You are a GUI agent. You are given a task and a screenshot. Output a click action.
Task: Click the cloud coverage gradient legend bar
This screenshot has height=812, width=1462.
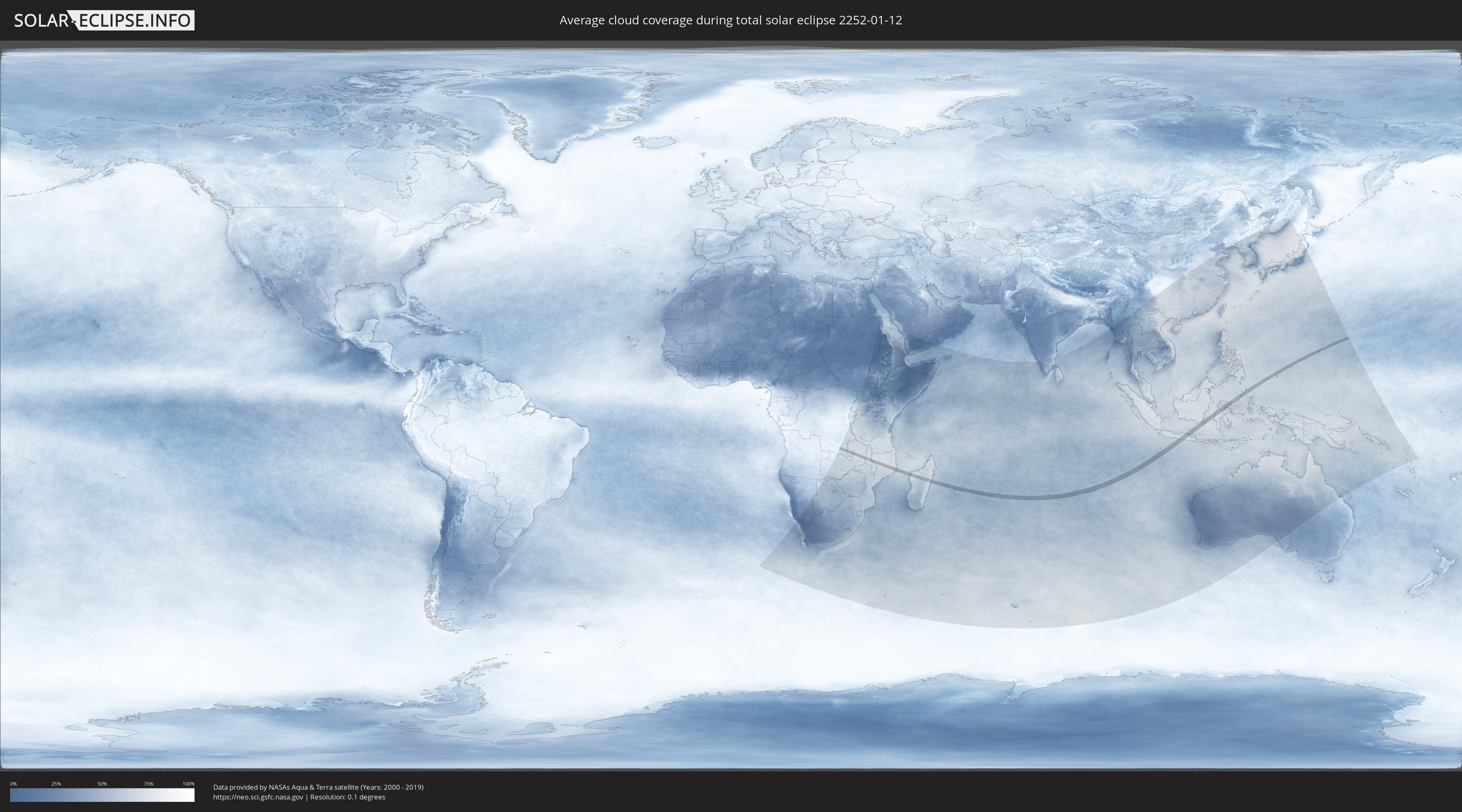[102, 795]
